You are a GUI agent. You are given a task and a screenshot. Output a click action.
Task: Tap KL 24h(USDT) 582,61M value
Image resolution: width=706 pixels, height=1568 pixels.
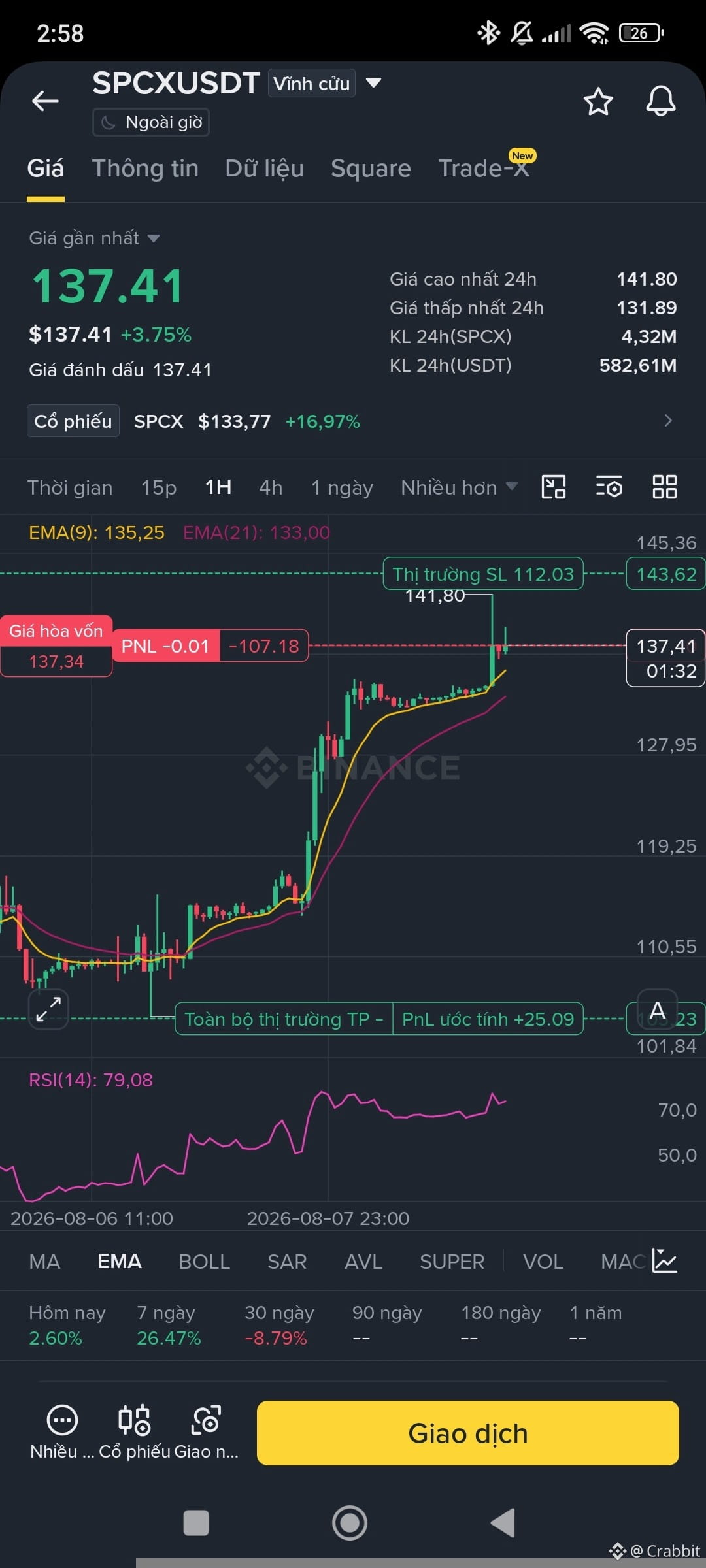coord(638,365)
